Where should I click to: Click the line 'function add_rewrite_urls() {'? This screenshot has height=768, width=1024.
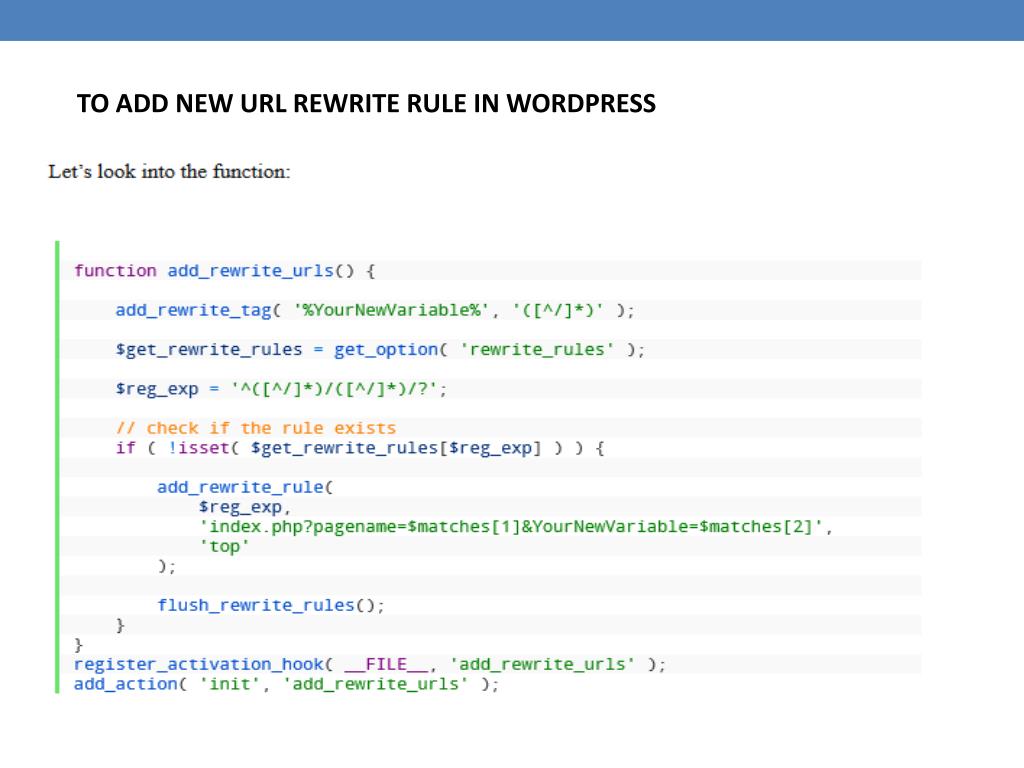click(225, 271)
